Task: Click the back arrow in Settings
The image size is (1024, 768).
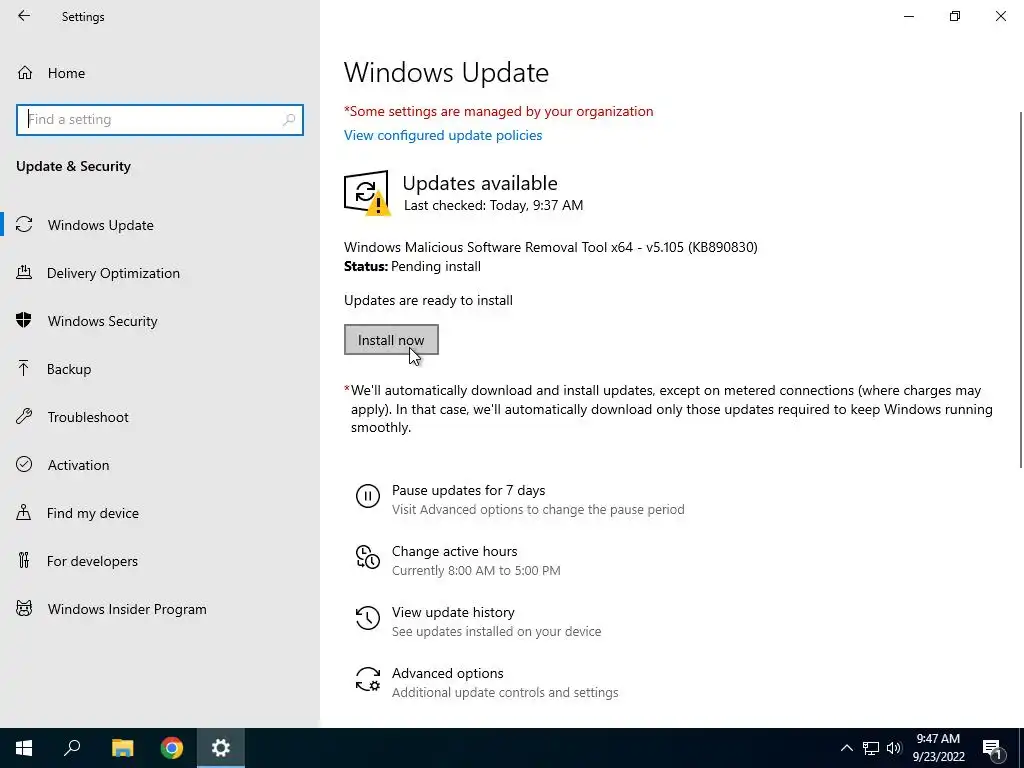Action: [x=24, y=16]
